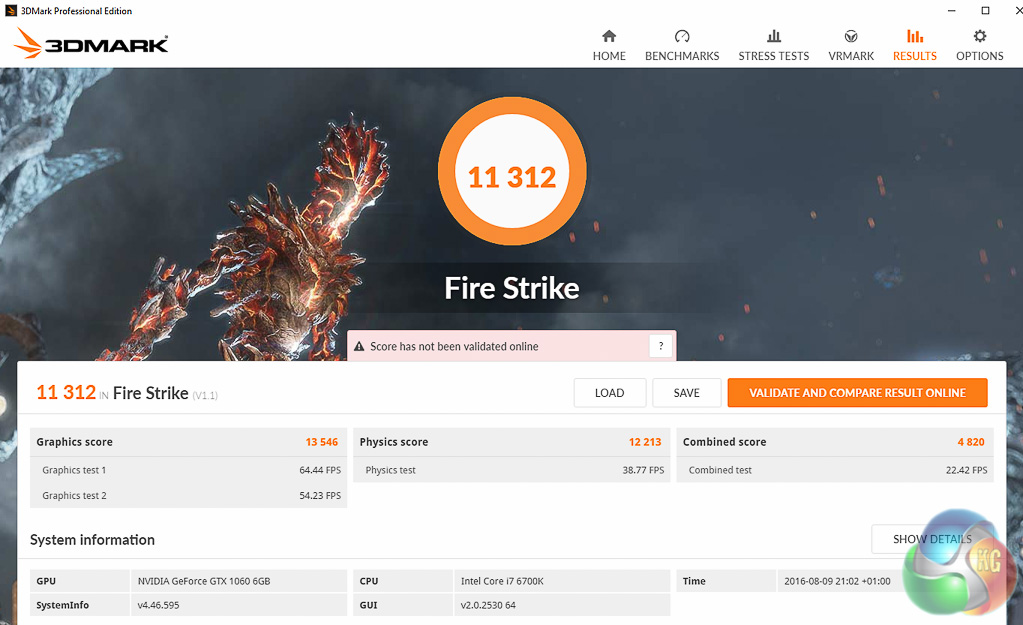
Task: Open the HOME tab label
Action: tap(609, 56)
